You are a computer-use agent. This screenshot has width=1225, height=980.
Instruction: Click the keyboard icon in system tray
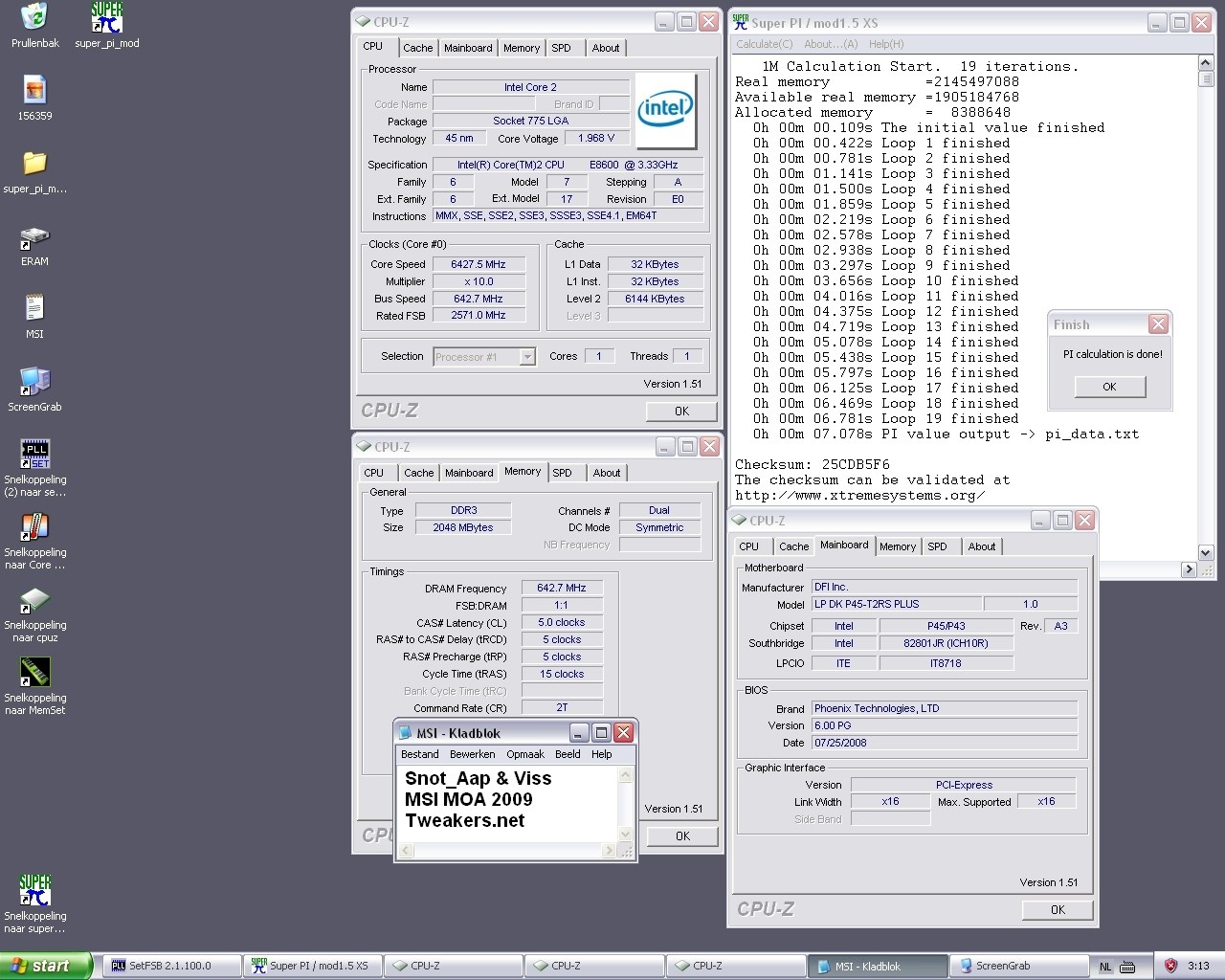1127,967
